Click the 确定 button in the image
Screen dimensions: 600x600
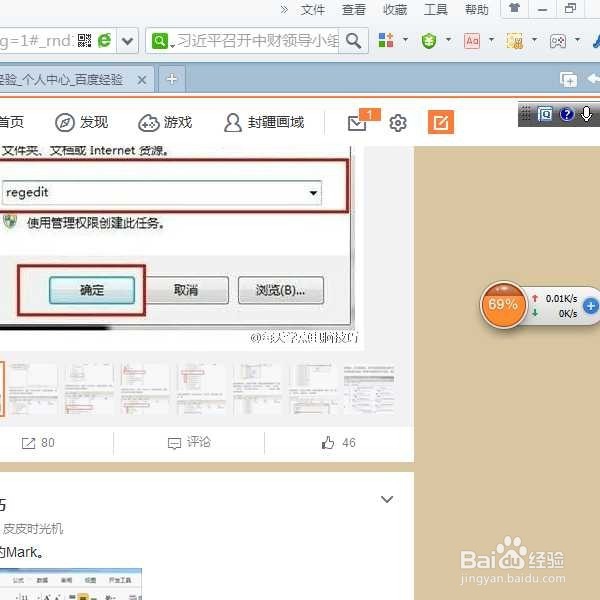coord(92,290)
